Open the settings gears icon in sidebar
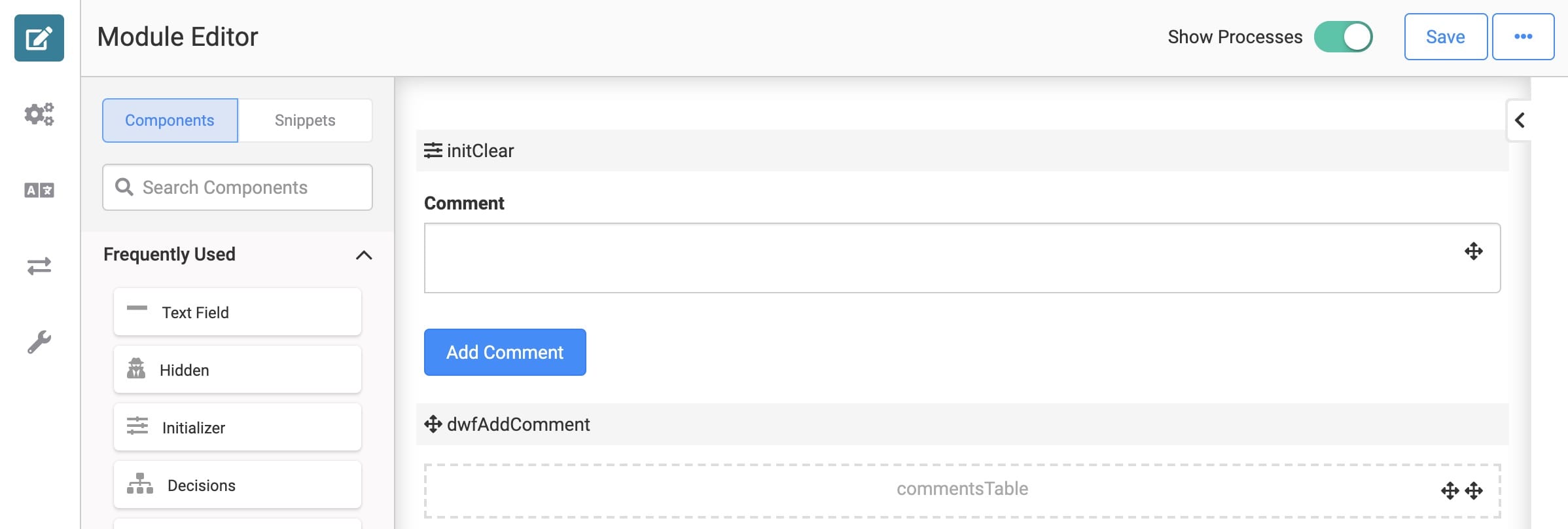Screen dimensions: 1568x529 point(39,115)
